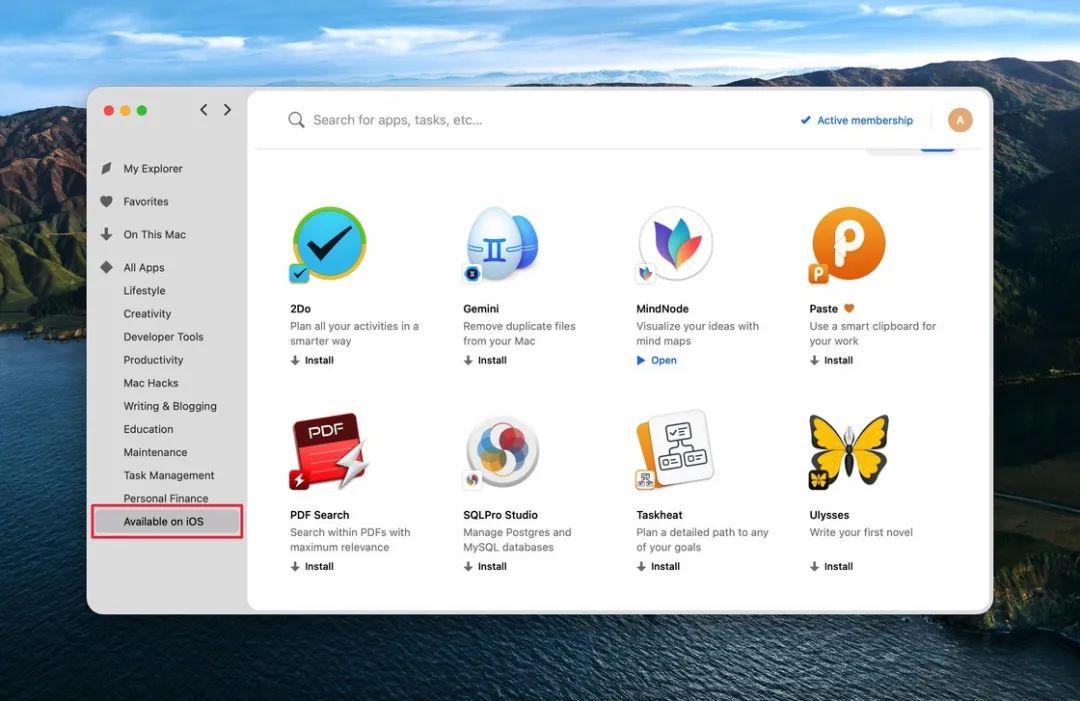The height and width of the screenshot is (701, 1080).
Task: Open the Paste app icon
Action: click(x=848, y=244)
